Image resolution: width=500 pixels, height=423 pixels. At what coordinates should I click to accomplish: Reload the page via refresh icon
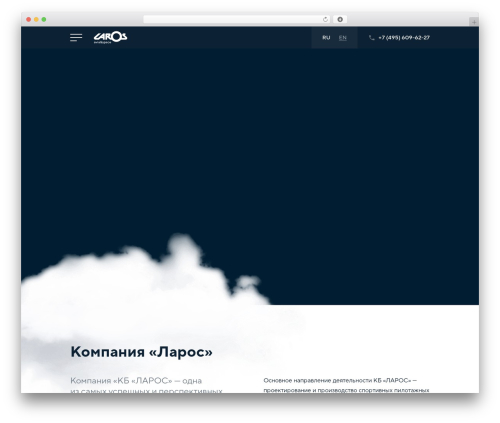(325, 19)
